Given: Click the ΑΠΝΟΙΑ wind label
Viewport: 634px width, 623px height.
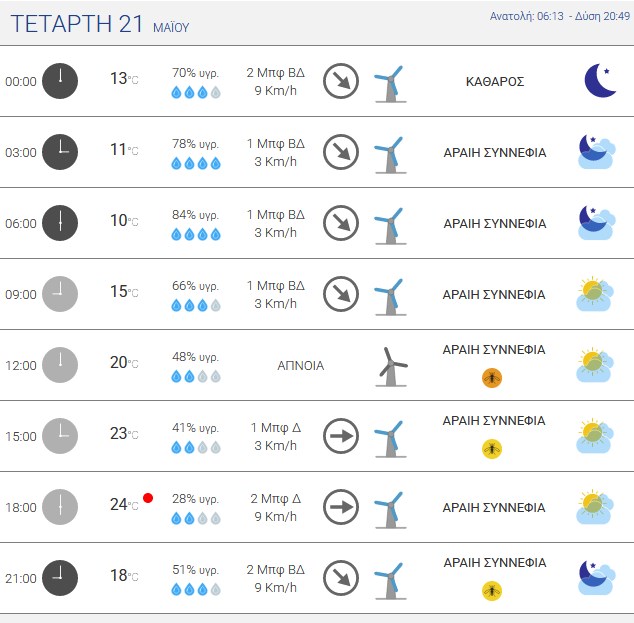Looking at the screenshot, I should click(x=300, y=365).
